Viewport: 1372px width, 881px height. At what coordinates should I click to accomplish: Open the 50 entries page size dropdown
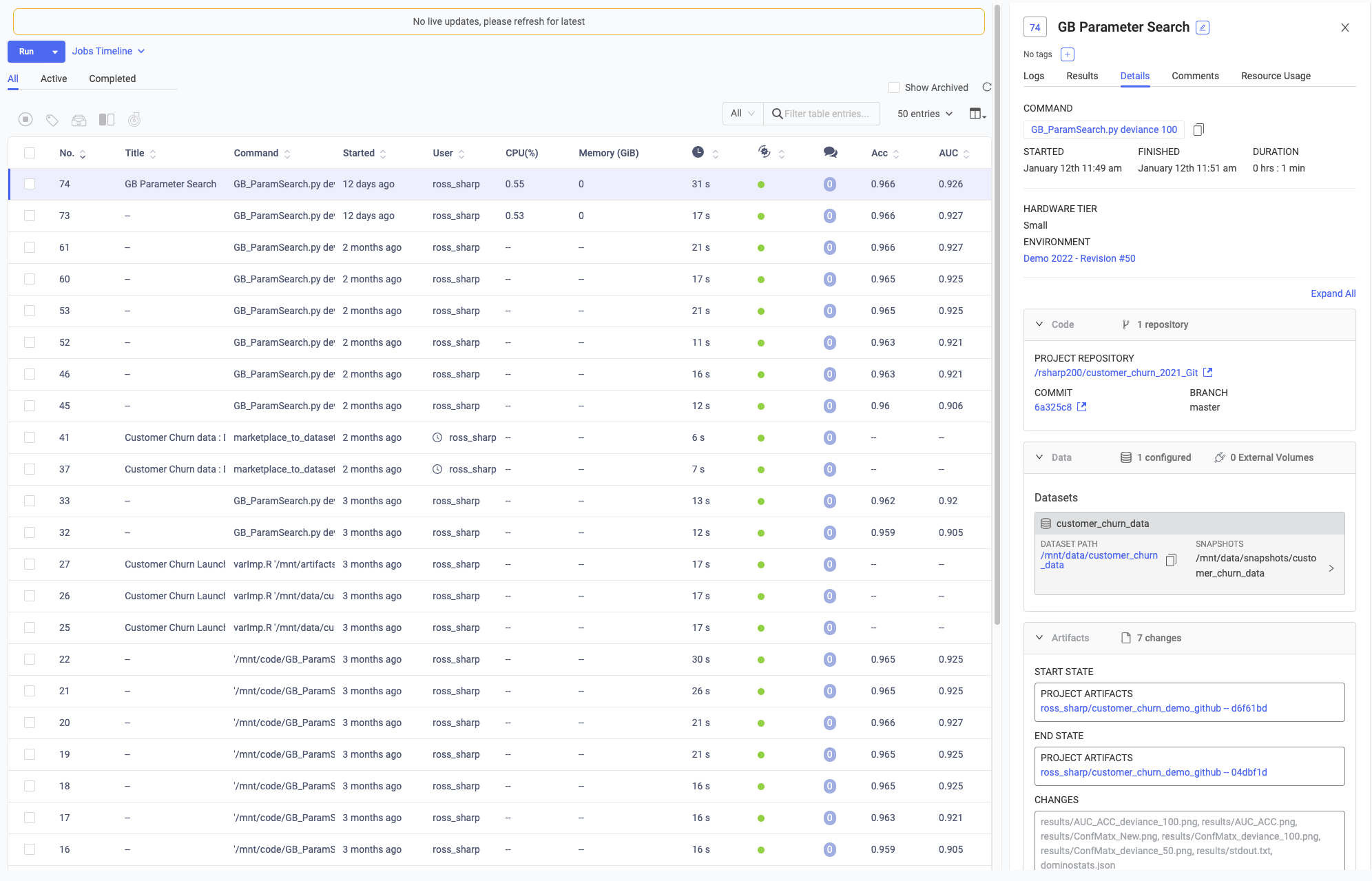(924, 114)
